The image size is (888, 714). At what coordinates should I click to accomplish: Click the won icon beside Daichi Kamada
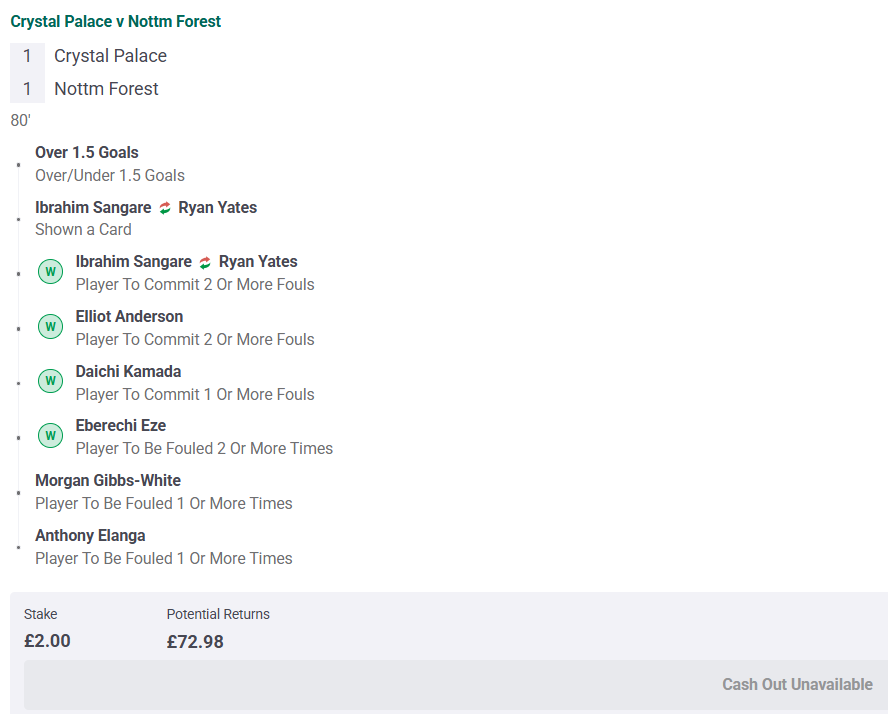(x=50, y=381)
